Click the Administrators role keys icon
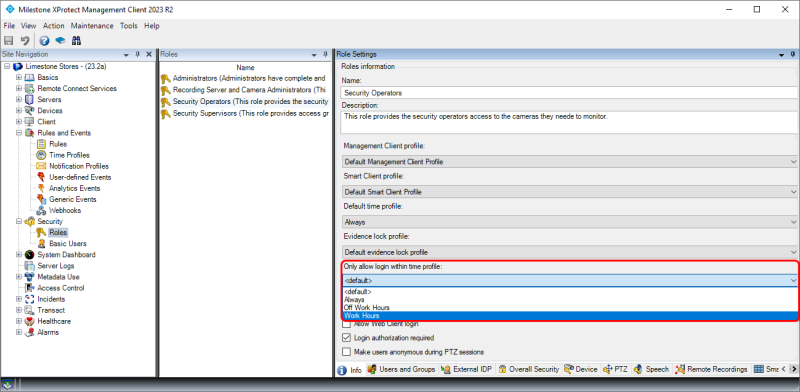 pyautogui.click(x=165, y=79)
